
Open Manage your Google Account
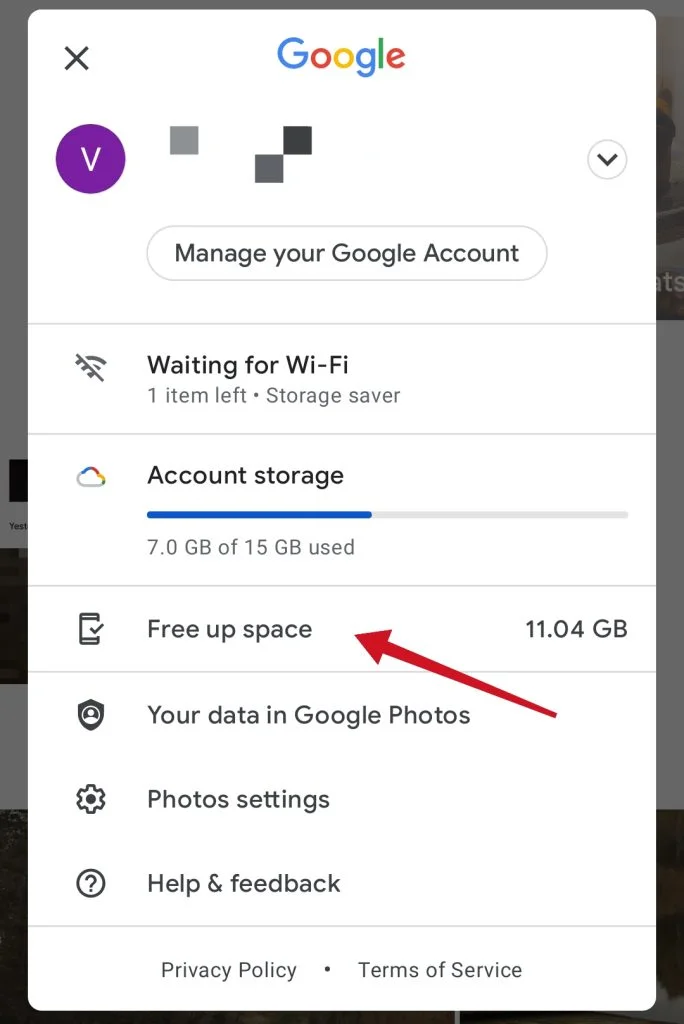(x=346, y=253)
